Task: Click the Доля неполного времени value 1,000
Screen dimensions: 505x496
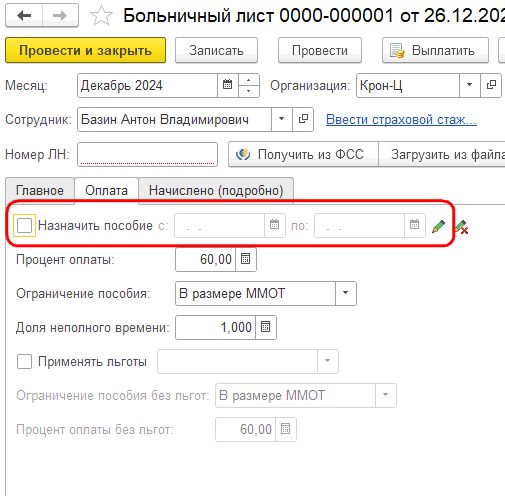Action: click(x=216, y=327)
